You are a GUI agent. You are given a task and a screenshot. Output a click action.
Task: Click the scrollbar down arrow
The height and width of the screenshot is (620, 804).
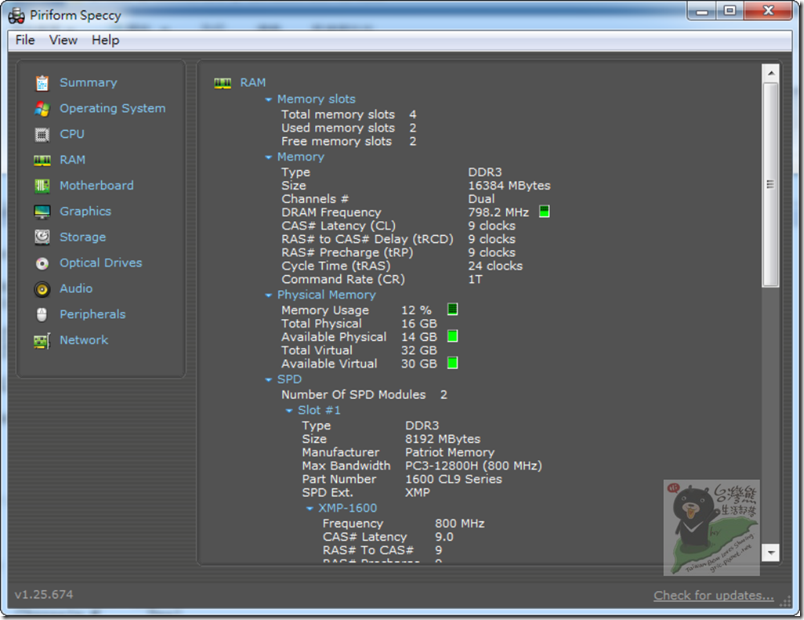771,552
